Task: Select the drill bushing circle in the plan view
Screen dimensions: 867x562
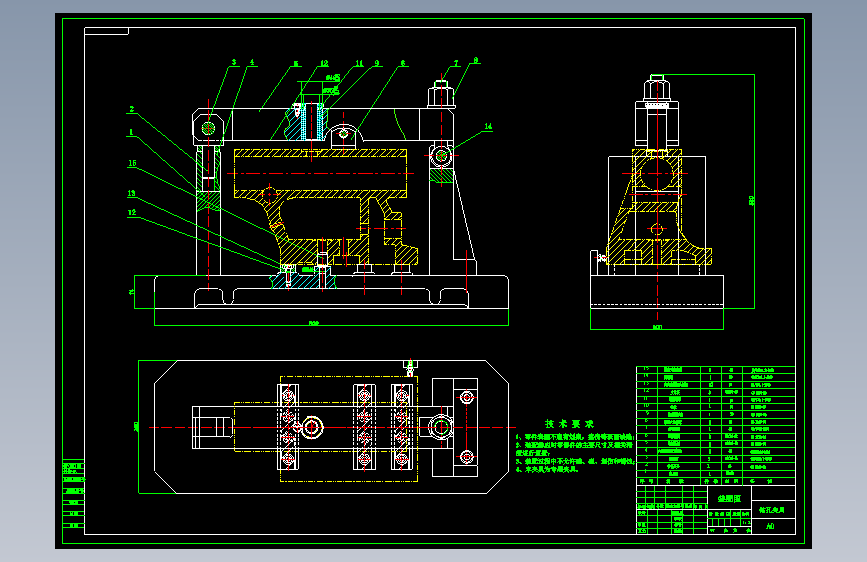Action: pos(312,428)
